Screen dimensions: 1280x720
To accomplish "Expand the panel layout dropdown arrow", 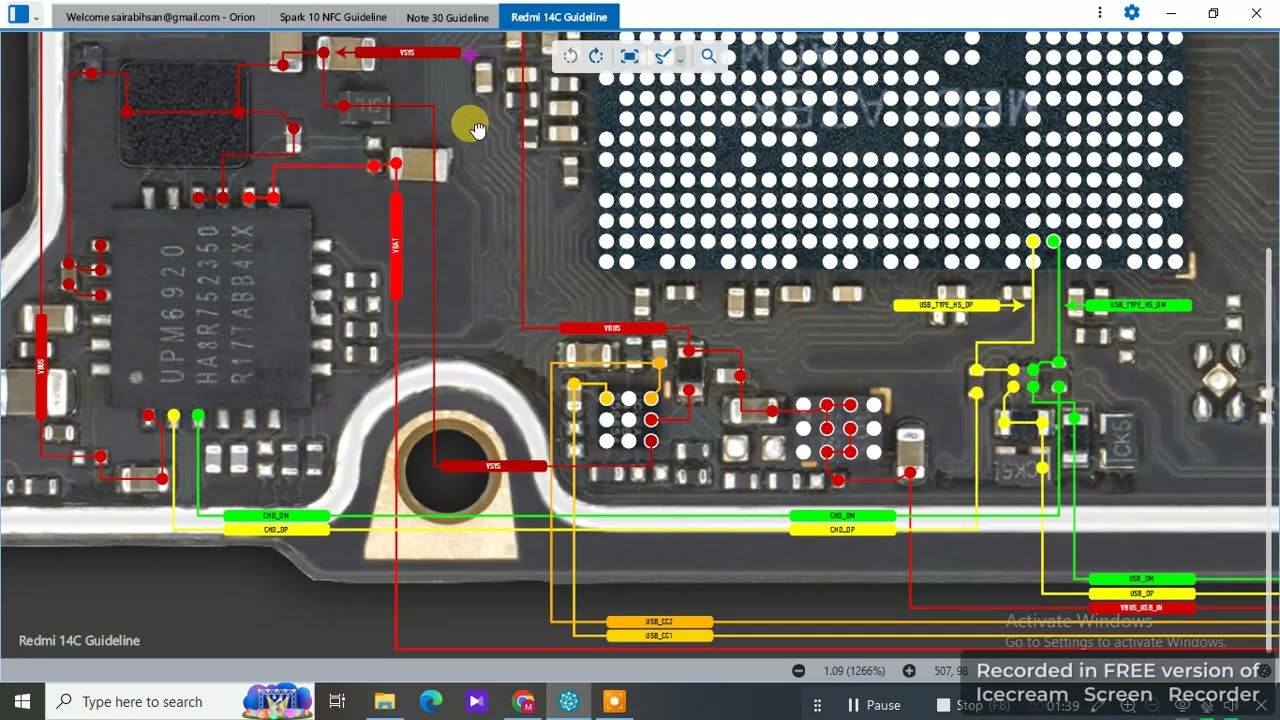I will point(37,17).
